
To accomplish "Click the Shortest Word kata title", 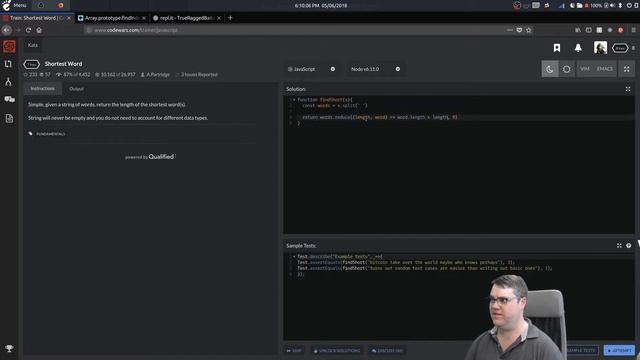I will pyautogui.click(x=63, y=64).
